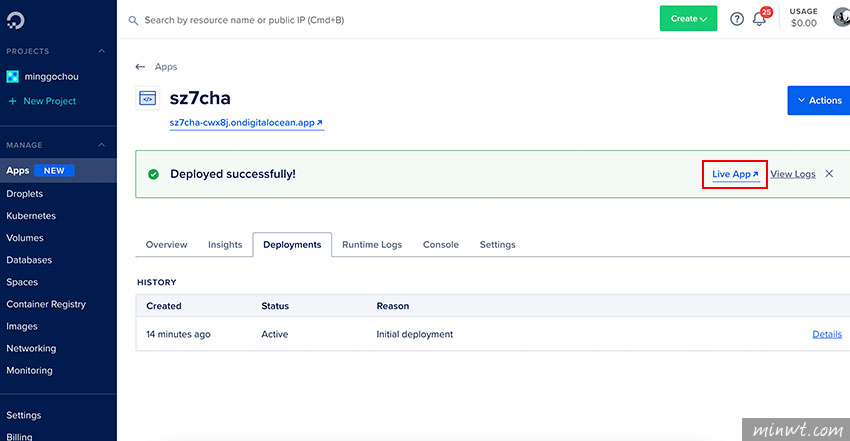
Task: Open the app Settings tab
Action: click(498, 245)
